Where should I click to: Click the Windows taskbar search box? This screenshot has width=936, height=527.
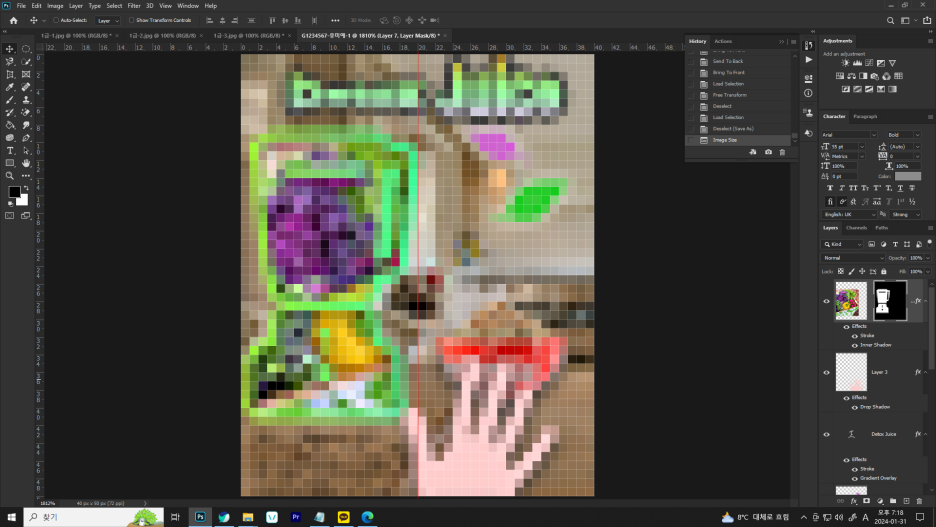(x=94, y=517)
